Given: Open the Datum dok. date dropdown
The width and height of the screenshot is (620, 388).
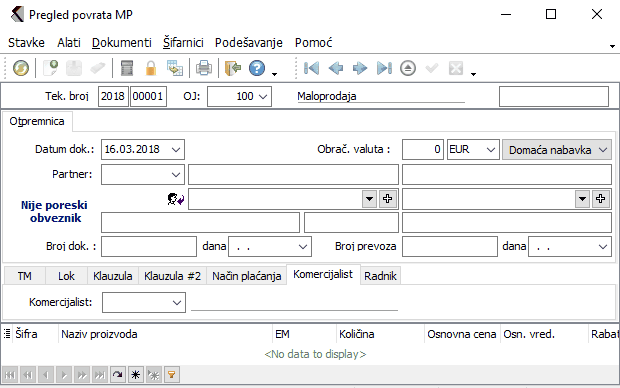Looking at the screenshot, I should tap(176, 150).
